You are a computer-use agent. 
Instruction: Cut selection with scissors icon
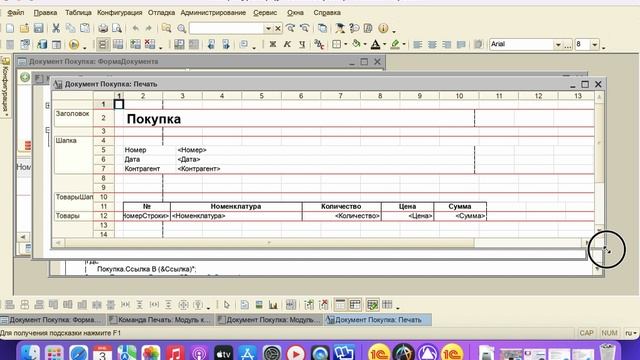click(x=56, y=28)
